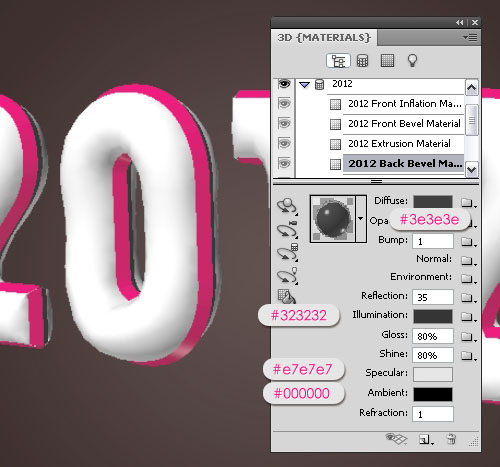Select the Filter By Materials button

tap(387, 61)
